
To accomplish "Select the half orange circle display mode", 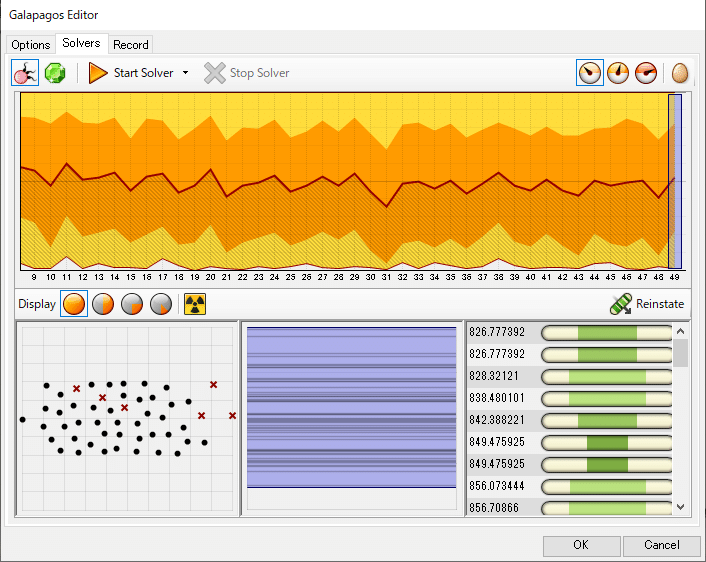I will (103, 304).
